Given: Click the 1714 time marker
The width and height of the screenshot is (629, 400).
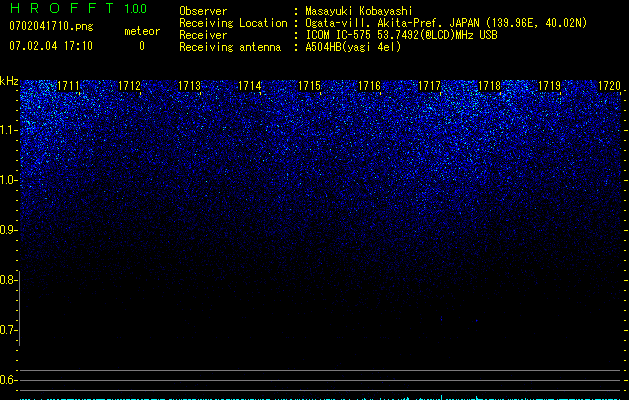Looking at the screenshot, I should tap(250, 86).
